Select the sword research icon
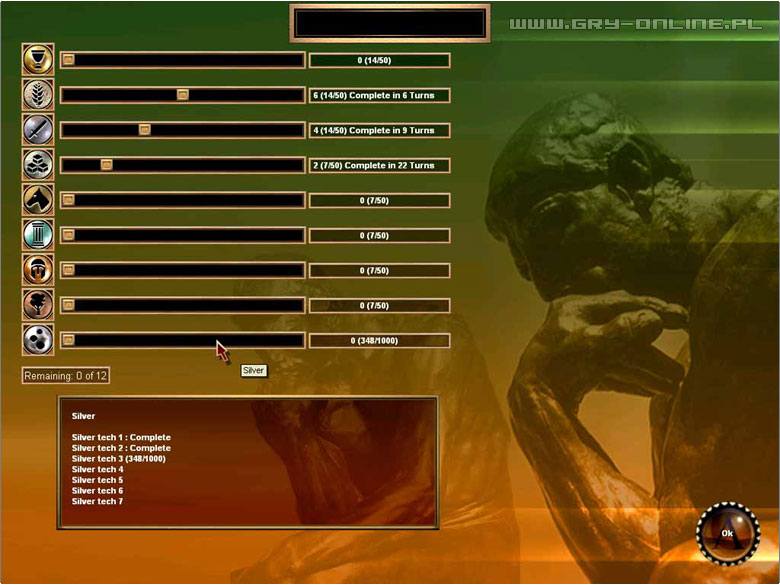The height and width of the screenshot is (585, 780). point(38,130)
